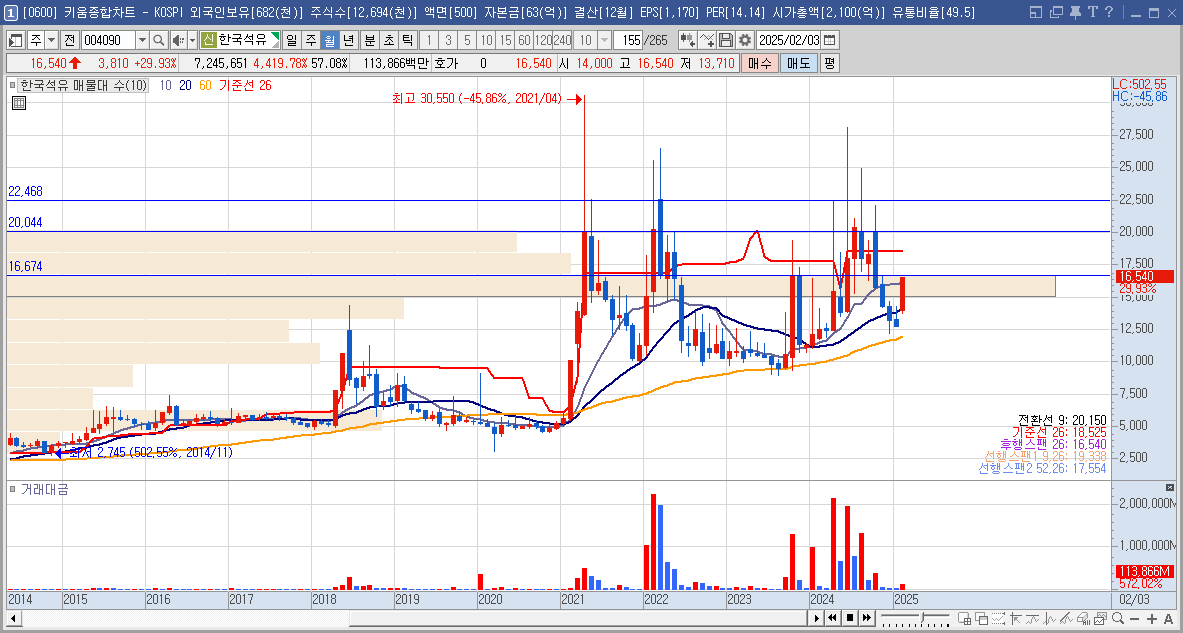
Task: Click the save diskette icon in toolbar
Action: coord(726,41)
